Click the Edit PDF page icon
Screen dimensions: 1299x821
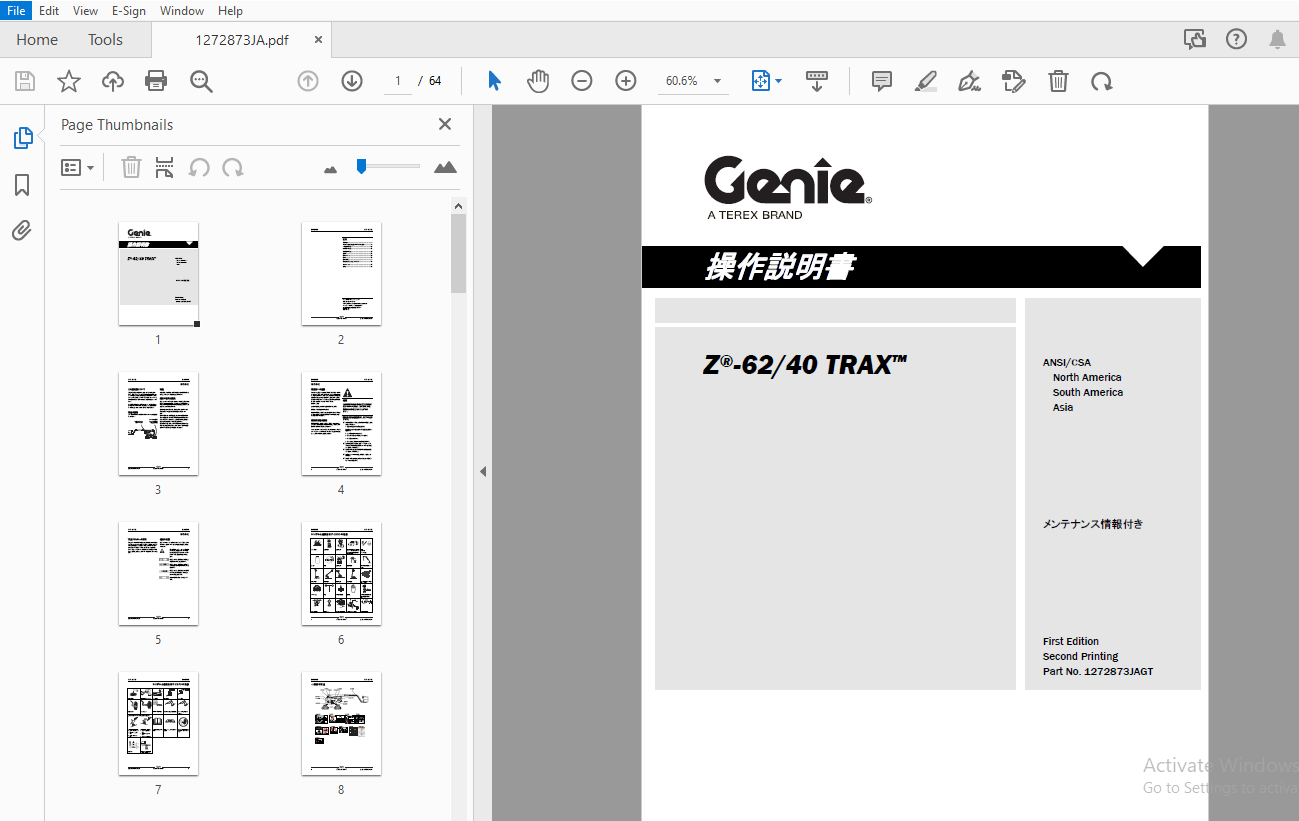coord(1014,81)
